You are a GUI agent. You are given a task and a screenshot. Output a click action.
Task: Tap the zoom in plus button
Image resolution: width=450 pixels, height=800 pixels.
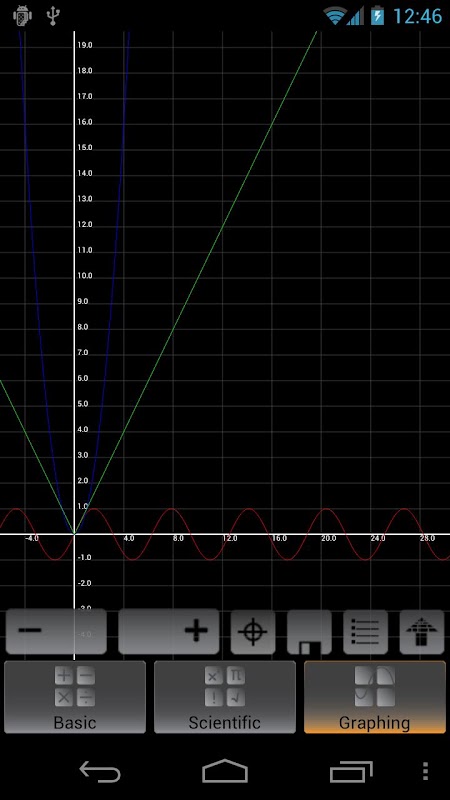pyautogui.click(x=169, y=632)
